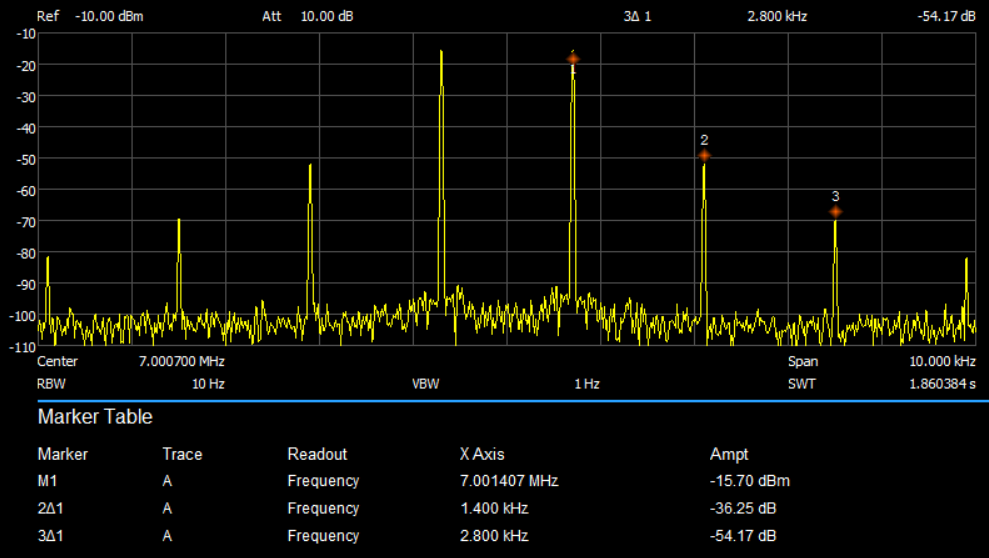The height and width of the screenshot is (558, 989).
Task: Click the X Axis column header
Action: (x=483, y=454)
